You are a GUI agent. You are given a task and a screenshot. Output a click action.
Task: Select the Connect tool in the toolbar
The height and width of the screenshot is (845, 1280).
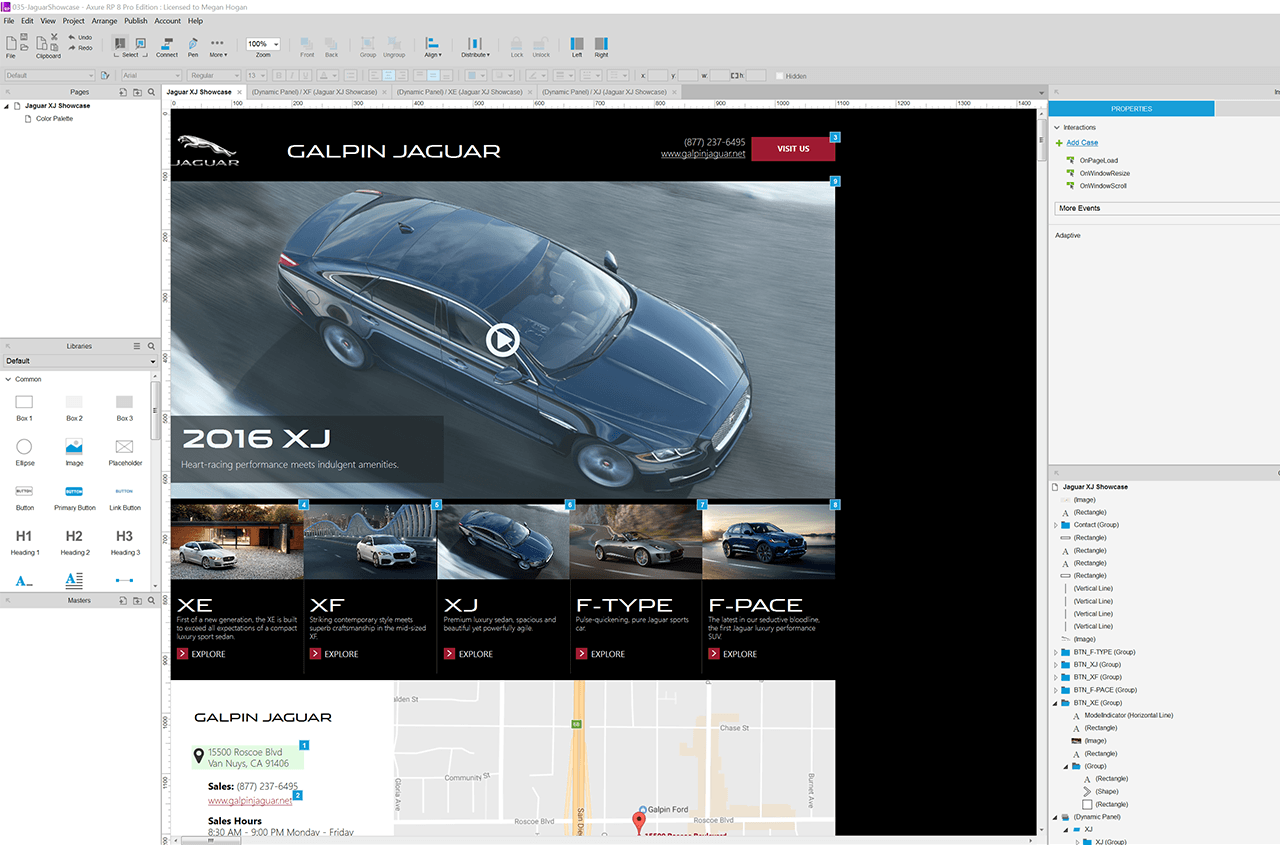click(x=167, y=45)
